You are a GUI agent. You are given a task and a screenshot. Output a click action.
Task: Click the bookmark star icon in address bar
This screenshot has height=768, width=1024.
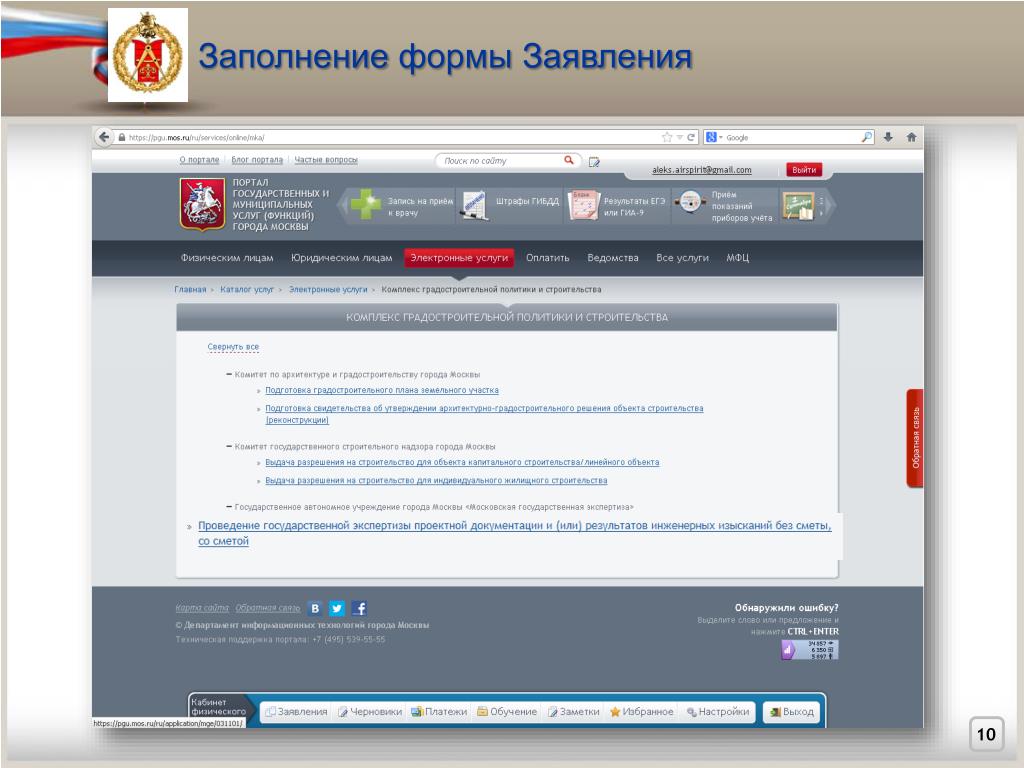click(x=667, y=137)
